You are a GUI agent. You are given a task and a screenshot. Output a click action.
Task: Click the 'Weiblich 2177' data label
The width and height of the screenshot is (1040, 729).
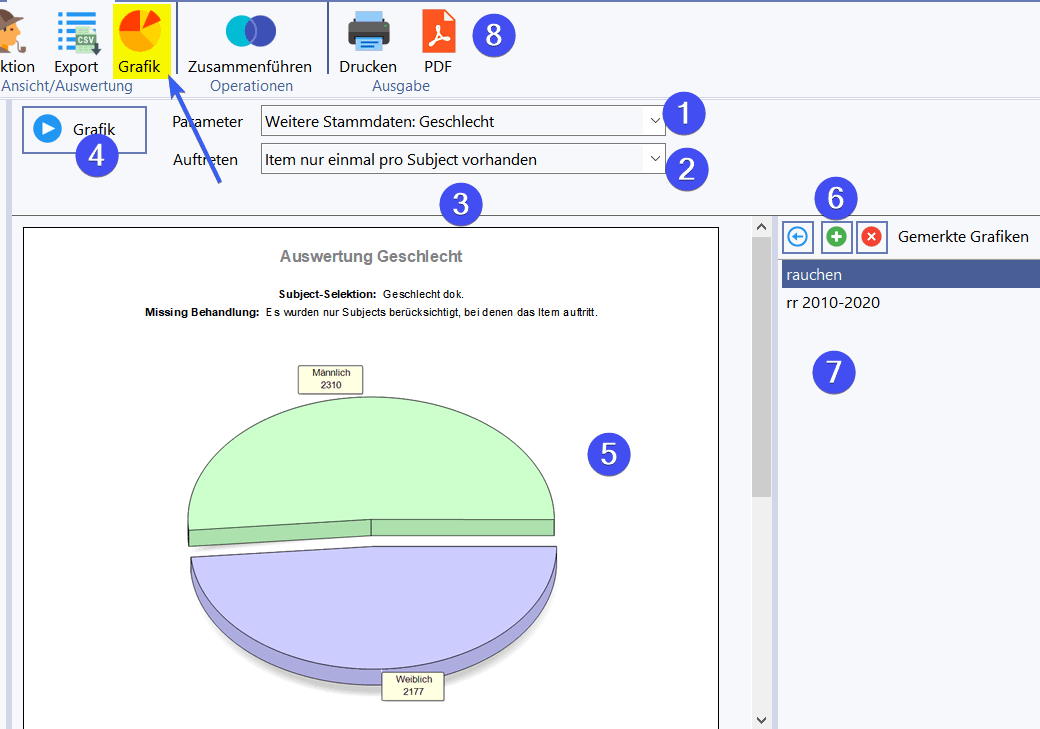[413, 686]
